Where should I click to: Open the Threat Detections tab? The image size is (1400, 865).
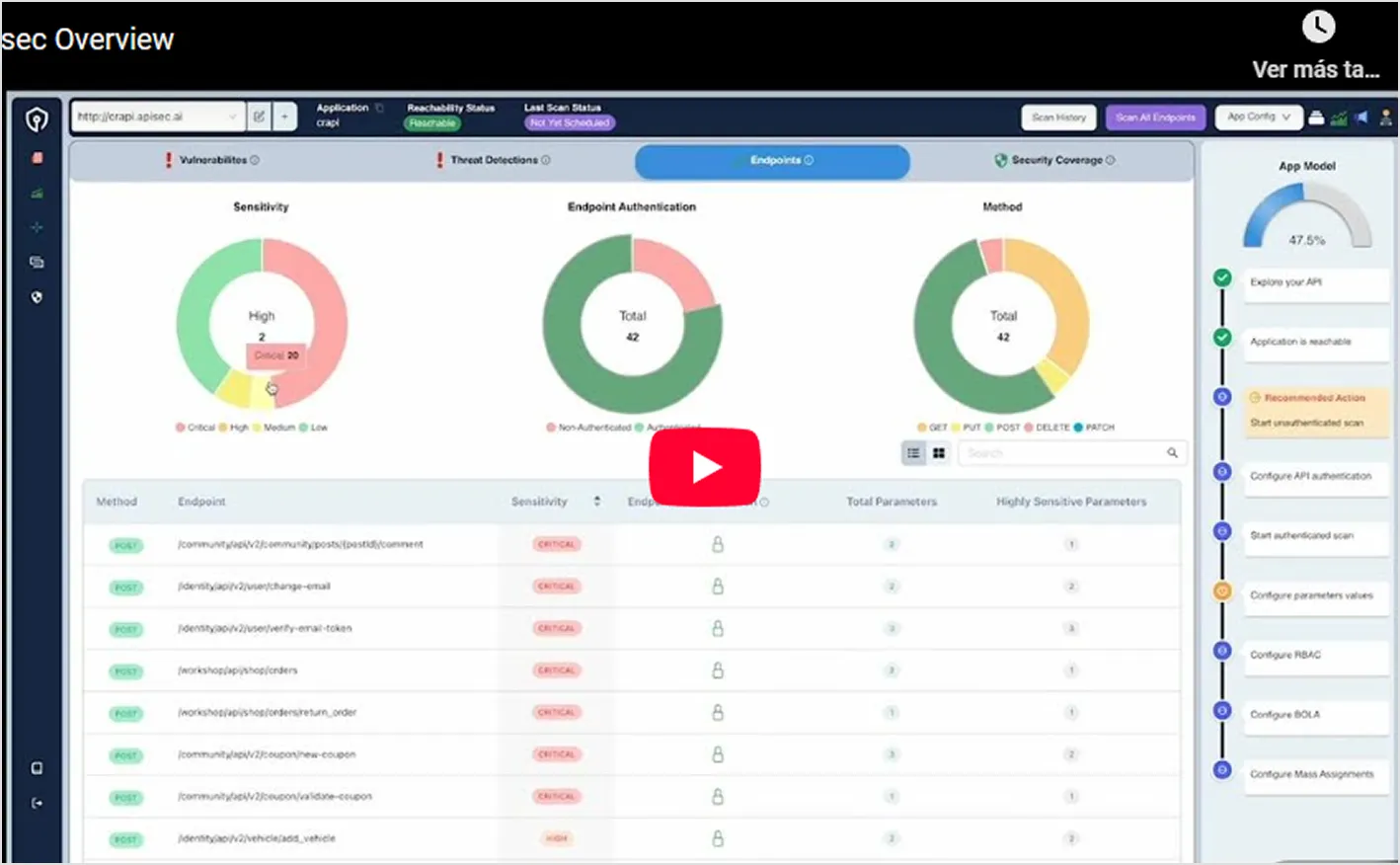[x=494, y=160]
